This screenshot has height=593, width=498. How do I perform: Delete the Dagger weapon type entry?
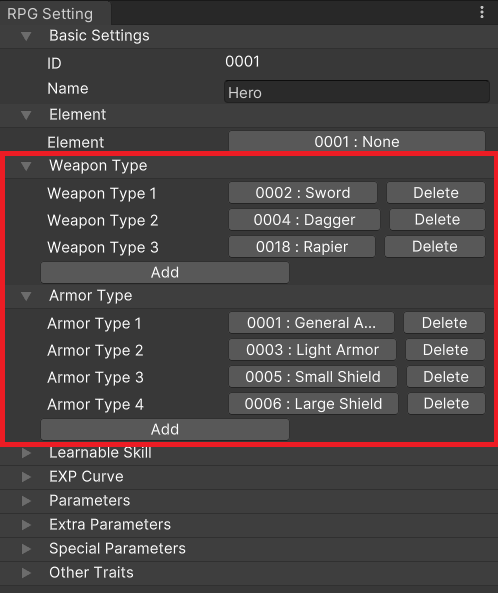(437, 220)
